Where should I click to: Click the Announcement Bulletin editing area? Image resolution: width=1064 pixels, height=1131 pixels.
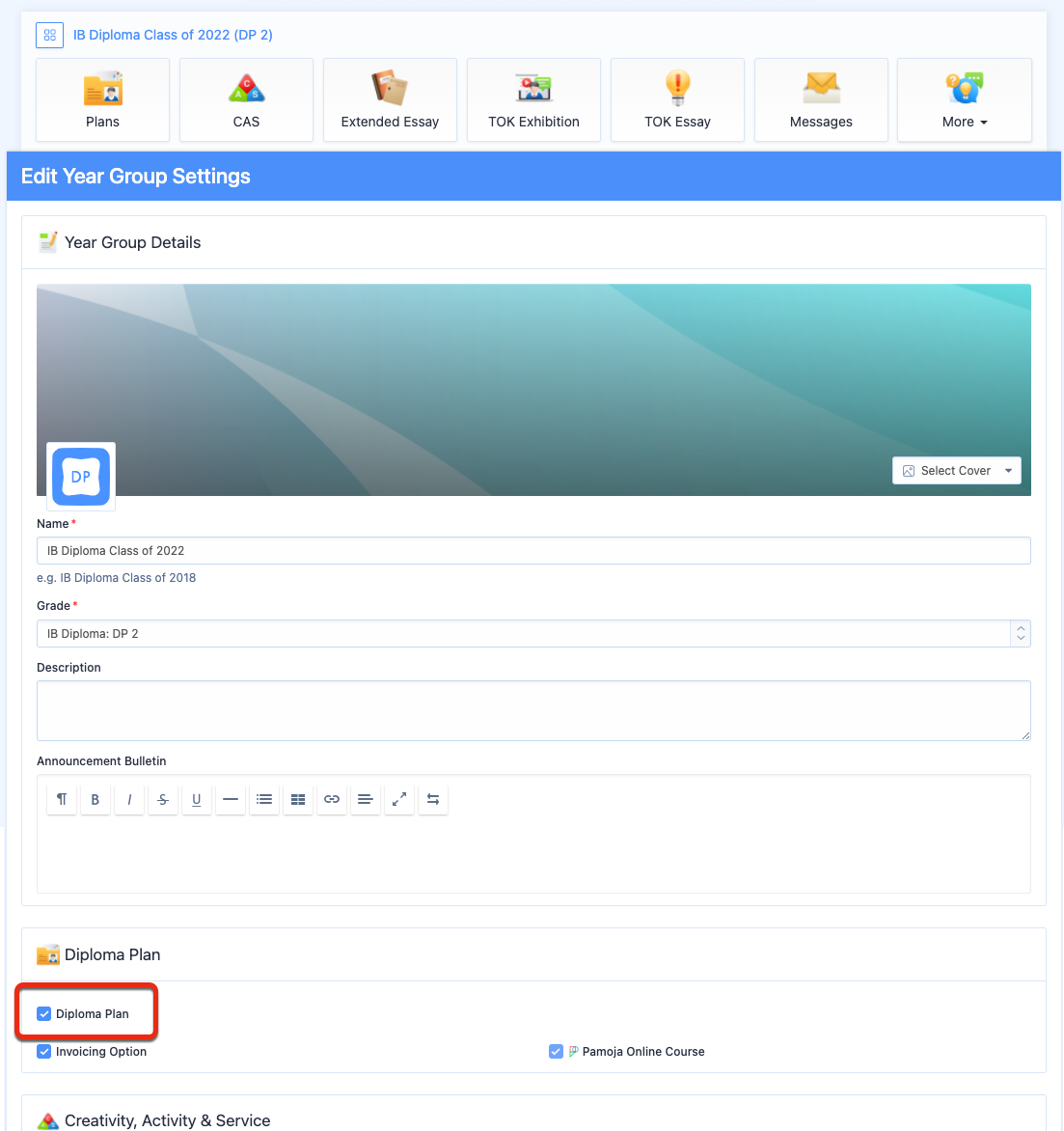coord(533,855)
